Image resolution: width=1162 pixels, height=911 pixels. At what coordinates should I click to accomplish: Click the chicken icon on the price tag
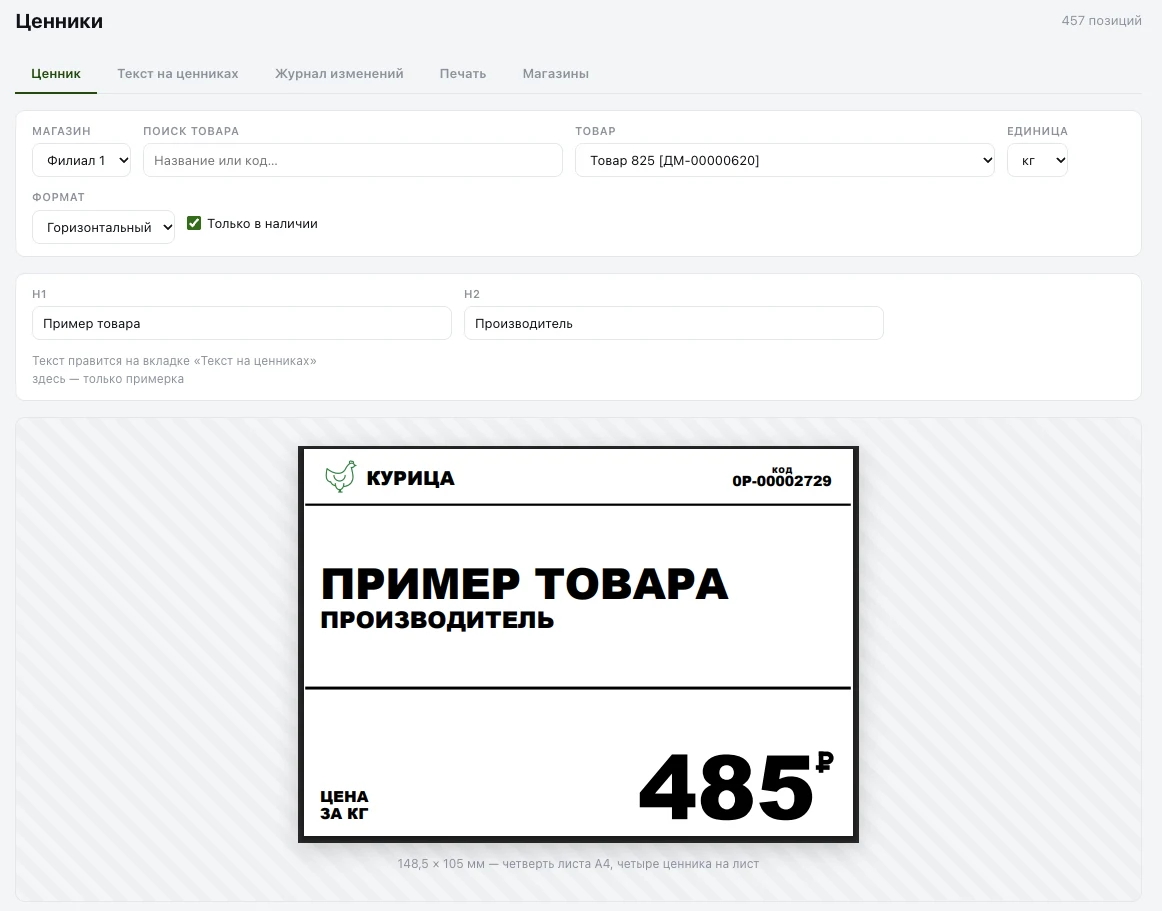point(341,477)
